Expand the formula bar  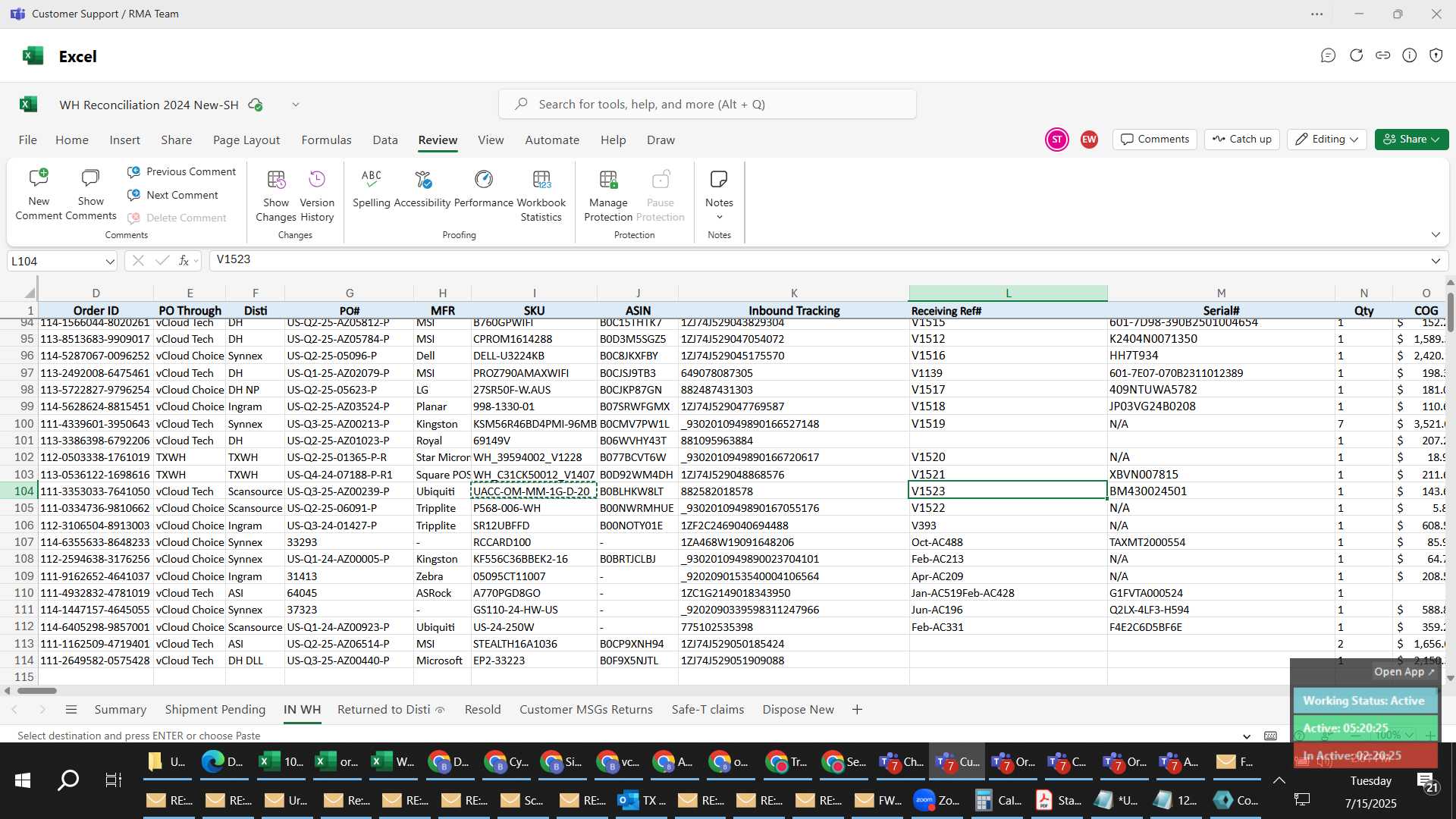1436,261
